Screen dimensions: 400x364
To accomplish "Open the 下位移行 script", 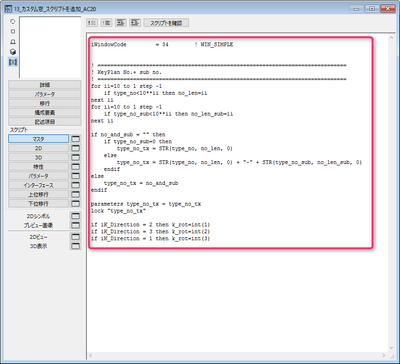I will [x=38, y=203].
